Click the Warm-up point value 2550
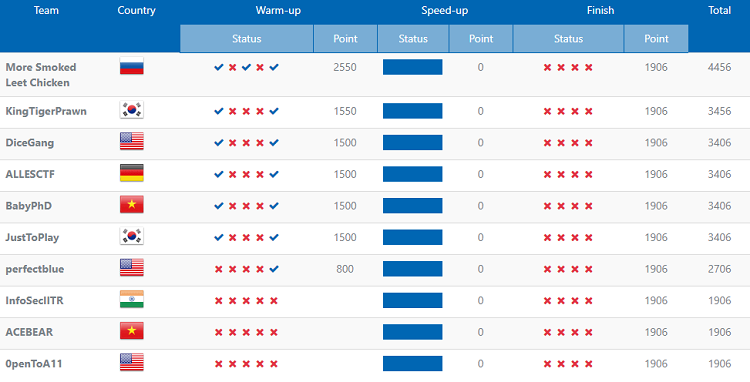750x382 pixels. coord(345,67)
